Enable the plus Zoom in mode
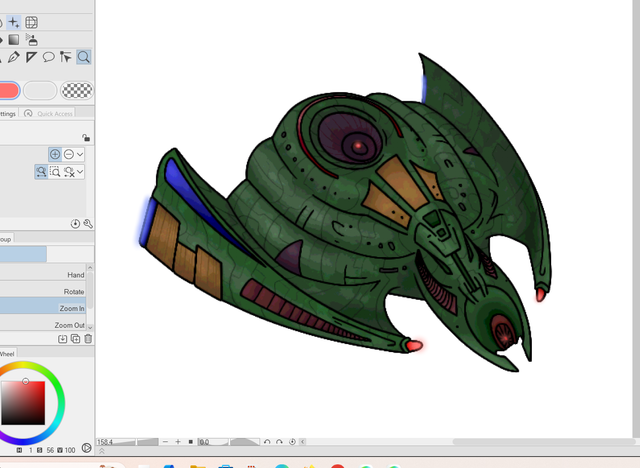The height and width of the screenshot is (468, 640). coord(55,154)
